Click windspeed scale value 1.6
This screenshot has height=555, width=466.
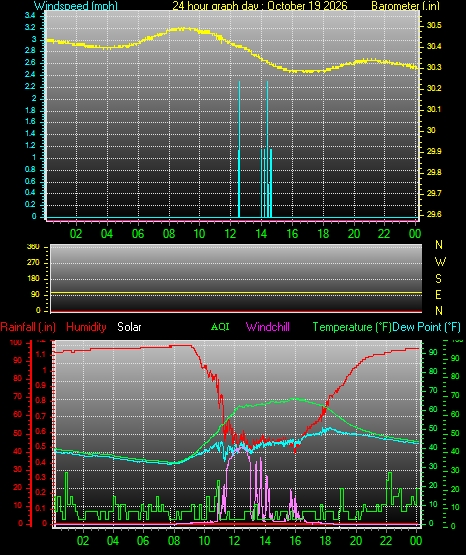point(30,121)
